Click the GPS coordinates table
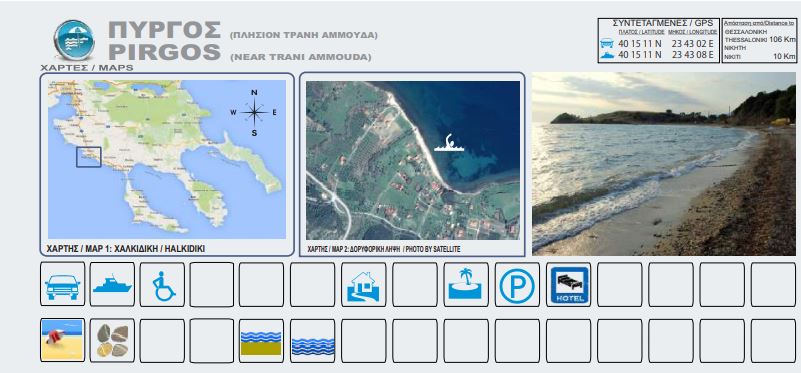Viewport: 801px width, 373px height. [x=658, y=40]
